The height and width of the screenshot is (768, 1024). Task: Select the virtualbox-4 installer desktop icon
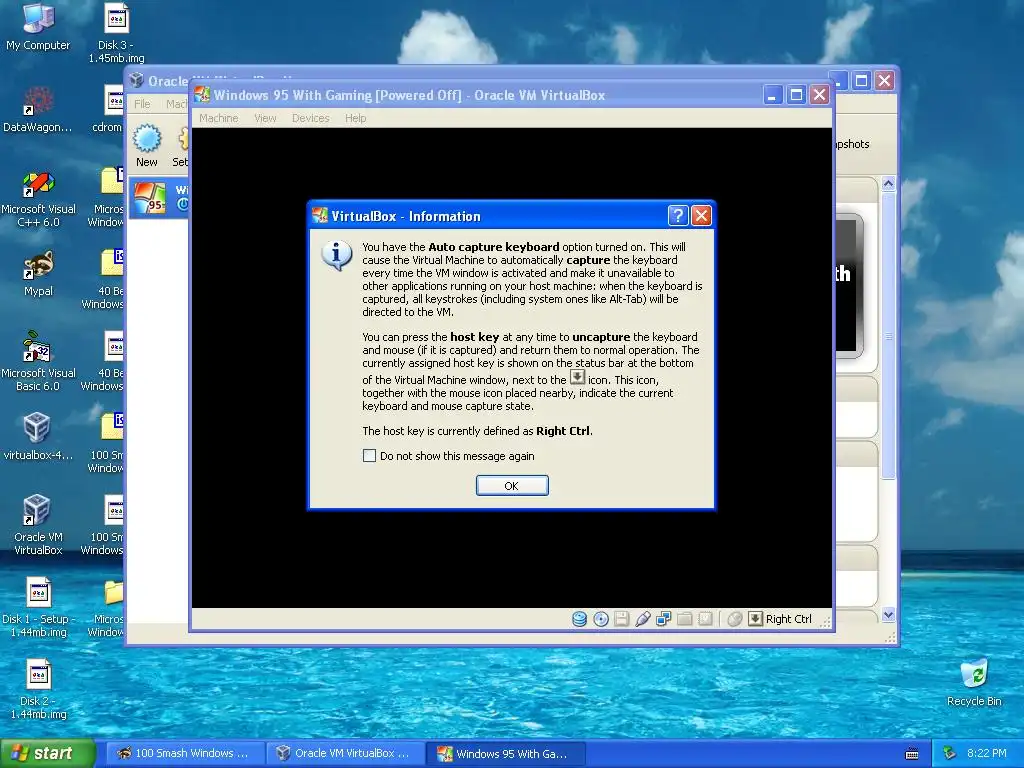pos(37,436)
